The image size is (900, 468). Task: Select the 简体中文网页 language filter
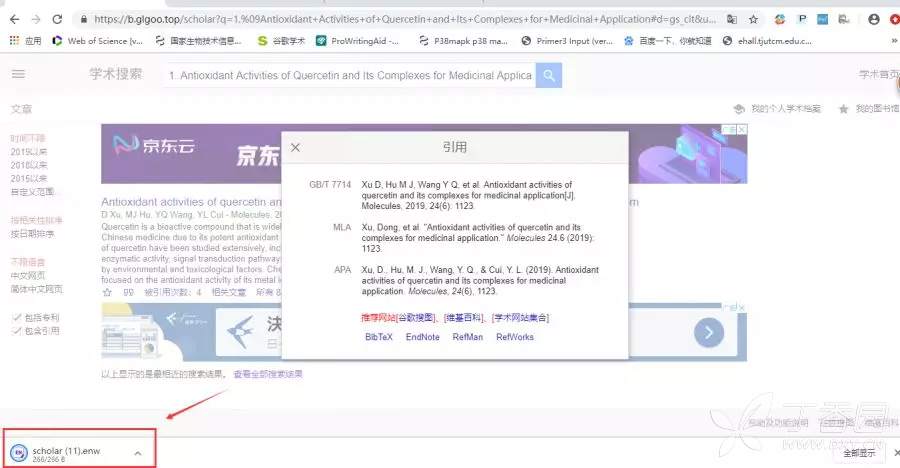(x=36, y=289)
